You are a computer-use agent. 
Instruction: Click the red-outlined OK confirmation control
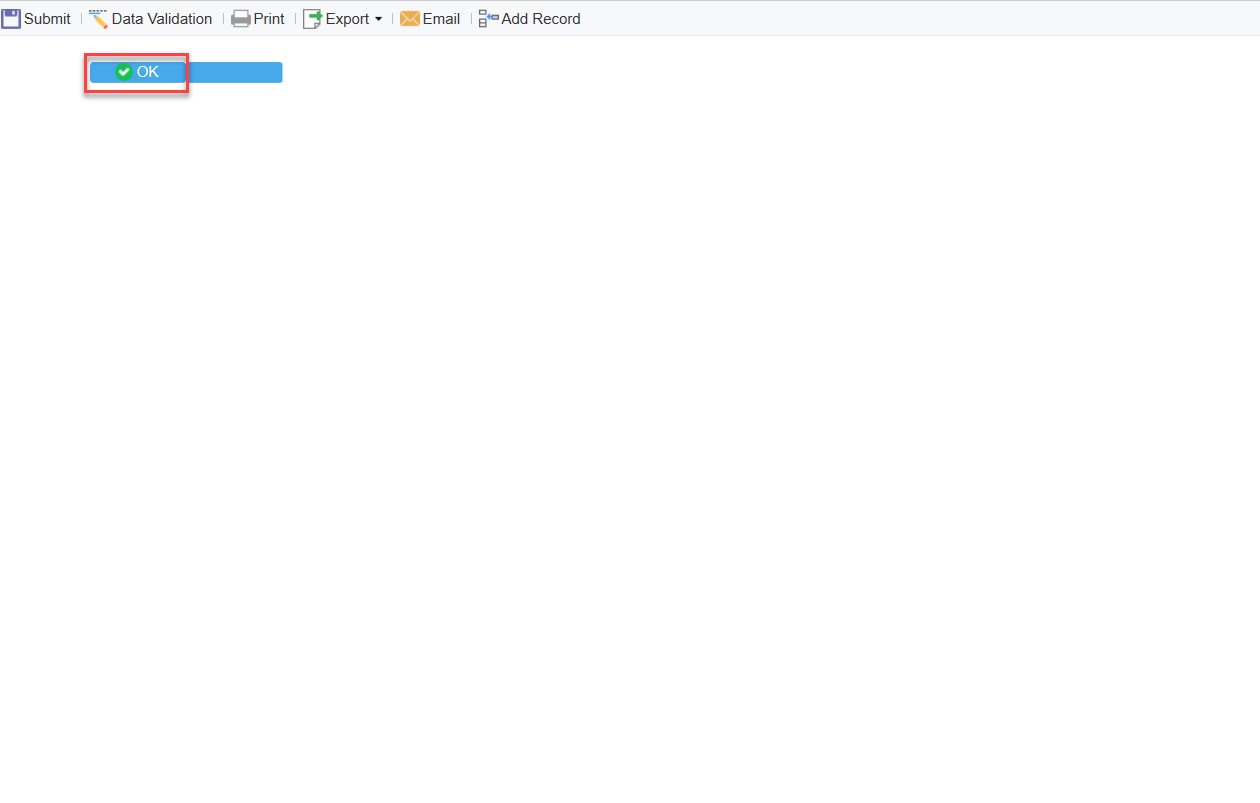point(137,72)
